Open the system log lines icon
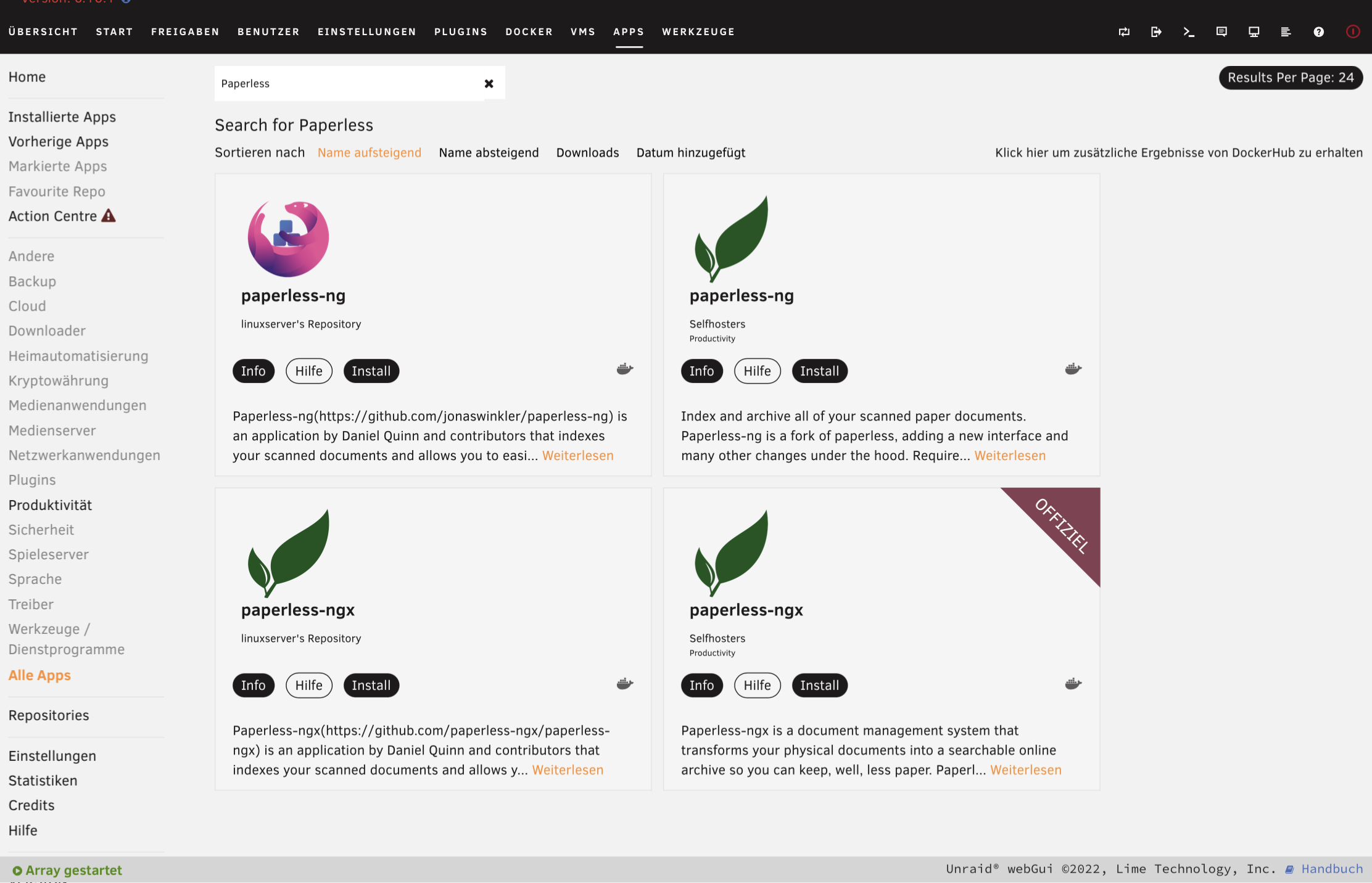Image resolution: width=1372 pixels, height=883 pixels. [1286, 32]
